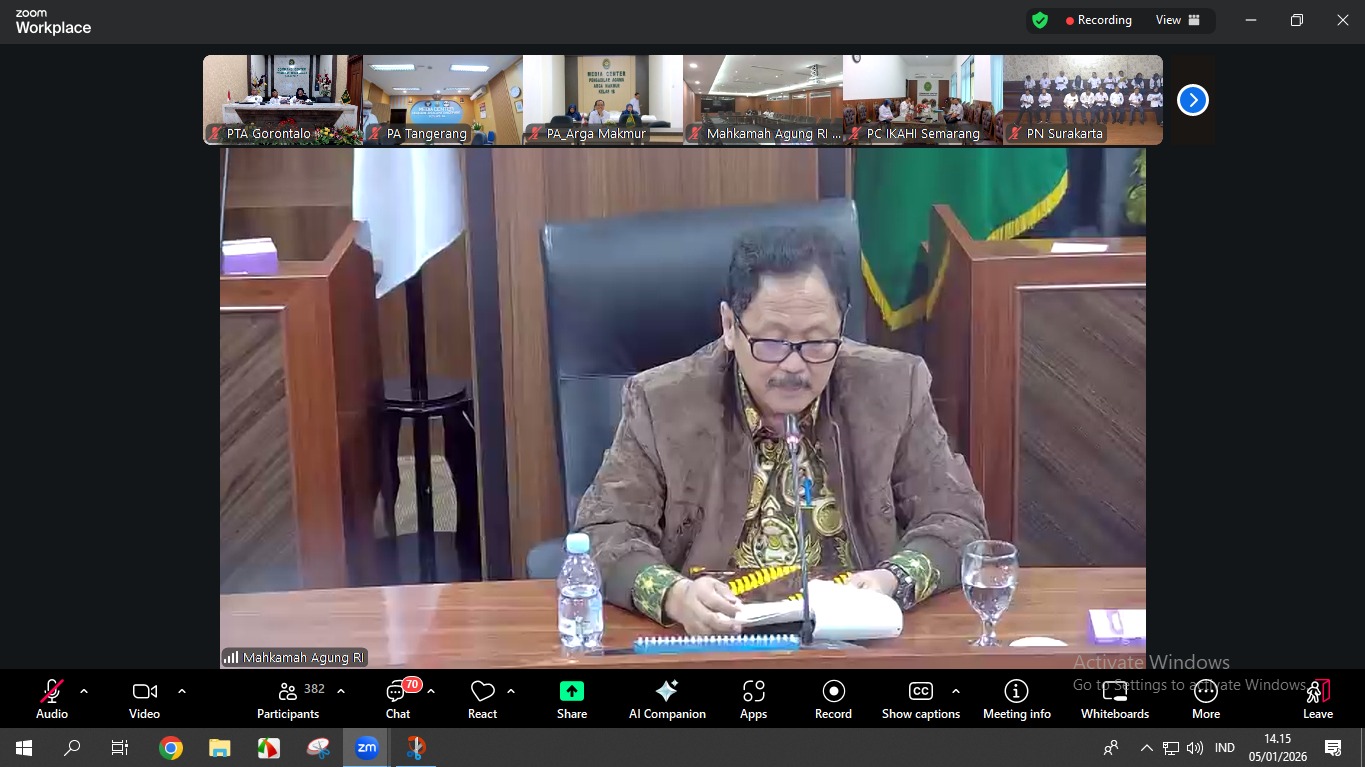Image resolution: width=1365 pixels, height=767 pixels.
Task: Expand the caption options arrow
Action: click(x=956, y=691)
